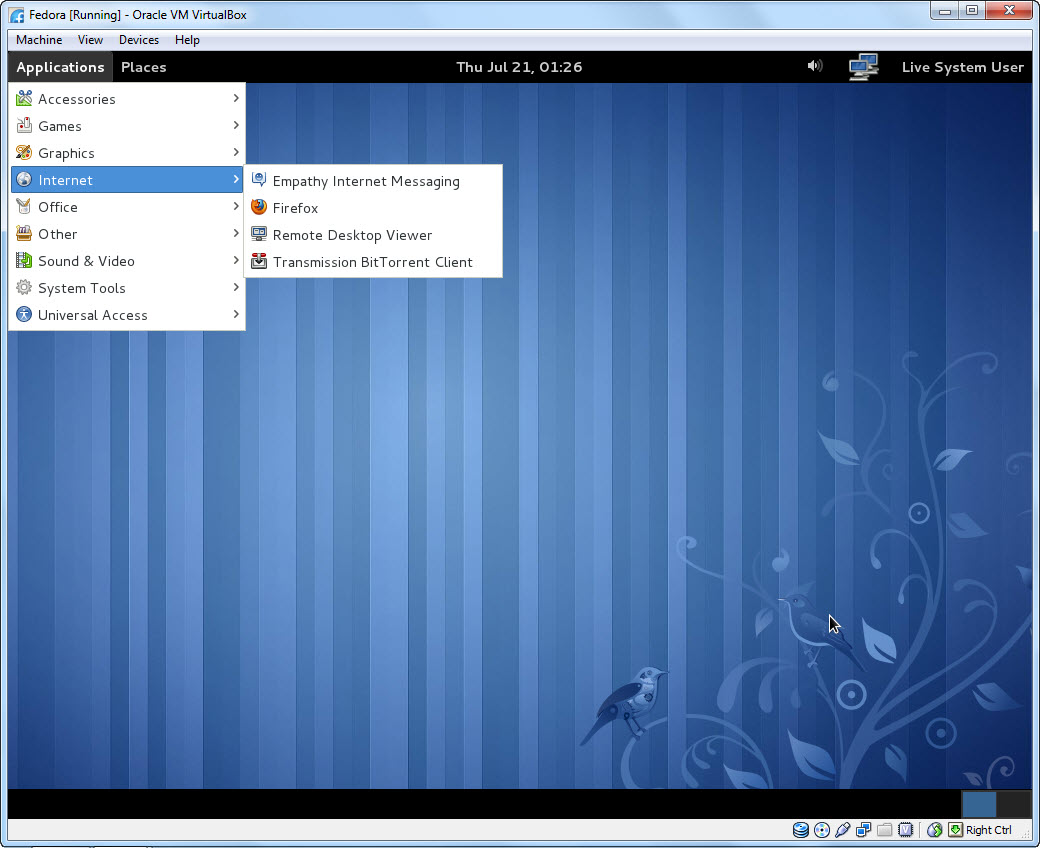Image resolution: width=1040 pixels, height=848 pixels.
Task: Click VirtualBox network adapter status icon
Action: pyautogui.click(x=864, y=830)
